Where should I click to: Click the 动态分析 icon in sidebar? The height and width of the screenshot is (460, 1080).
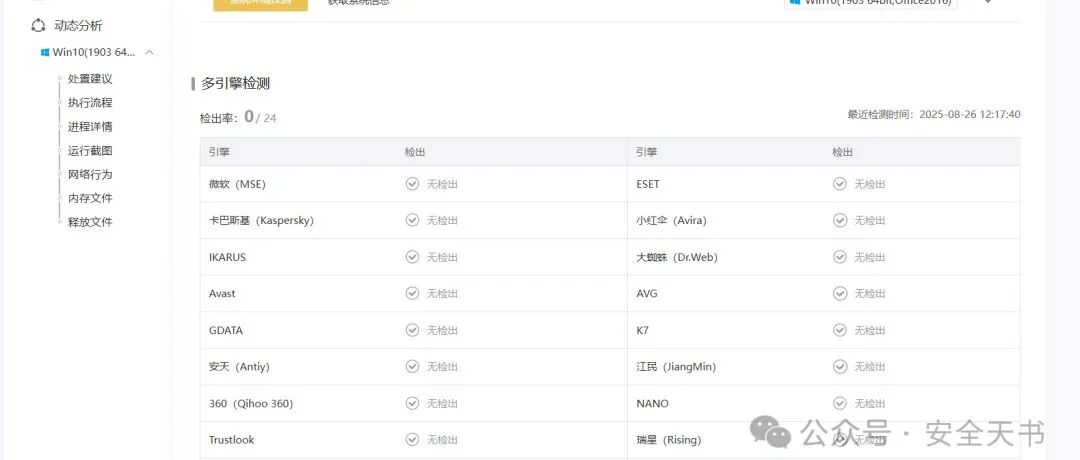tap(39, 25)
